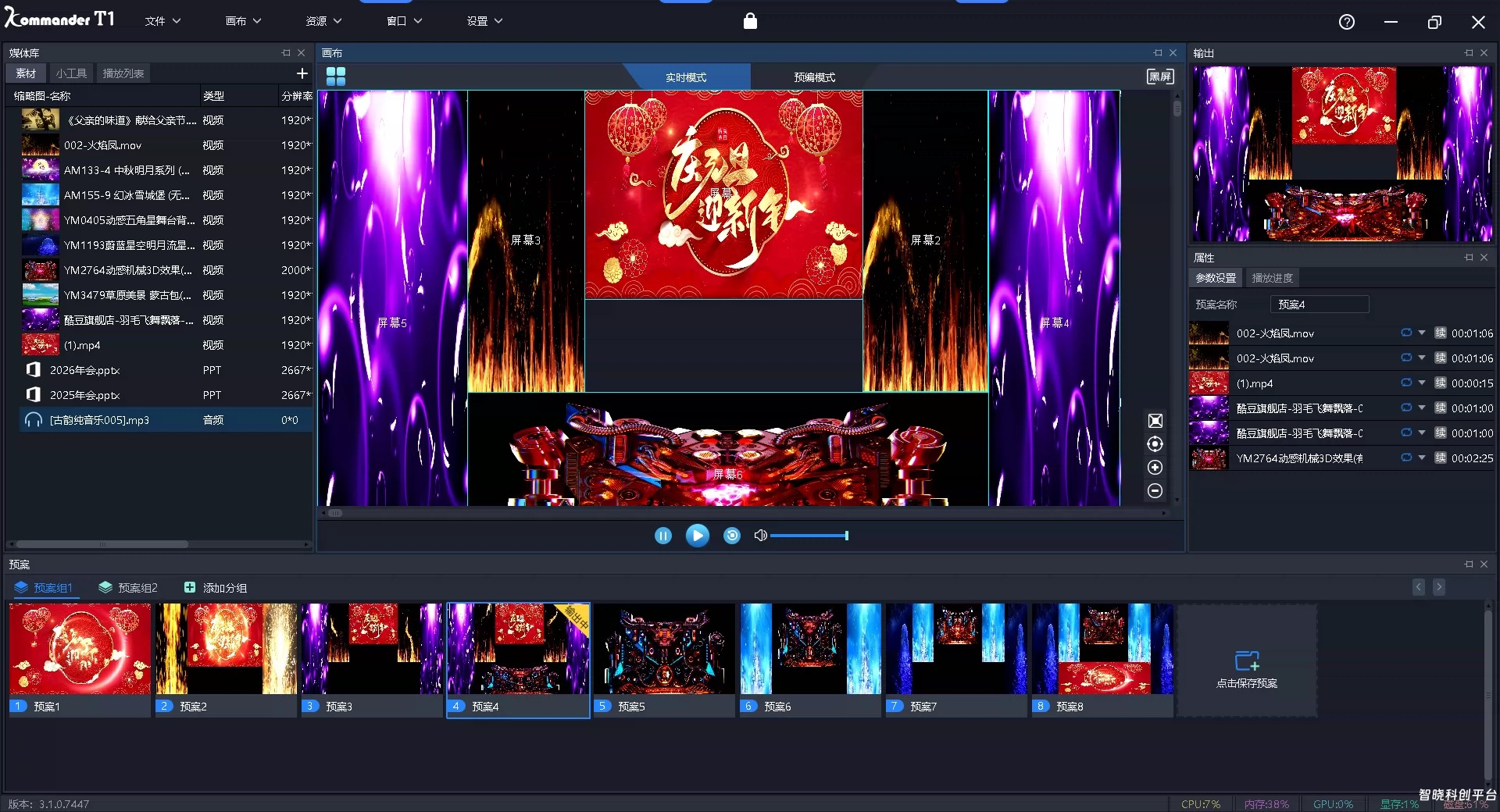Open the help question mark icon

(1346, 22)
